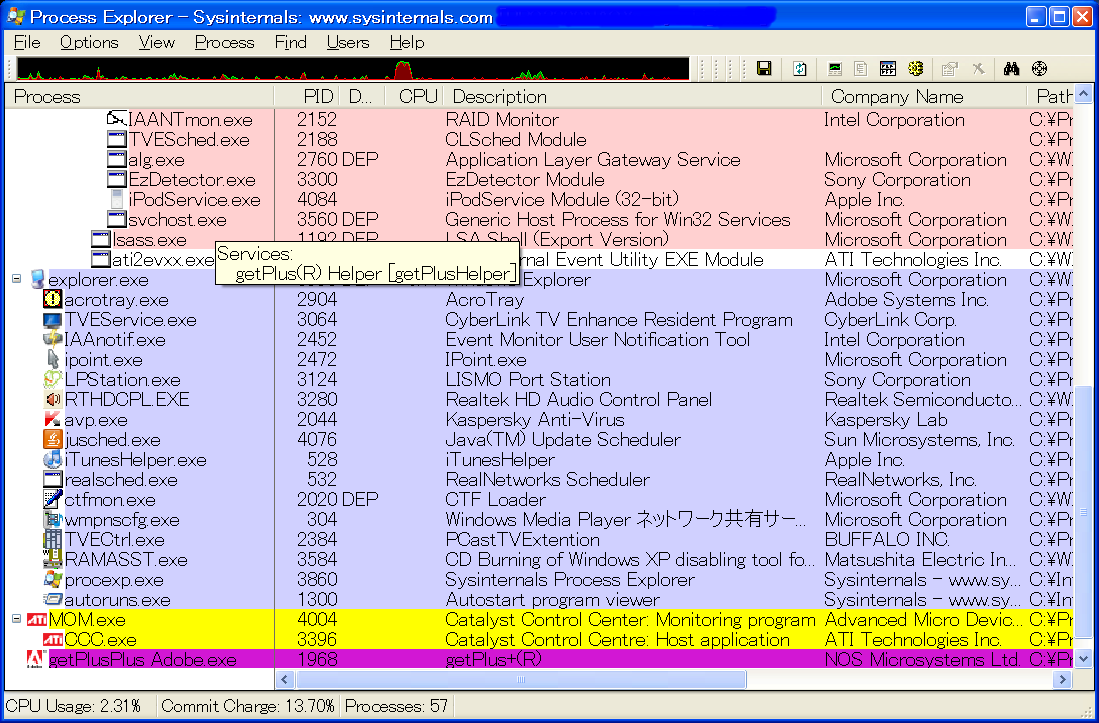1099x723 pixels.
Task: Click the autoruns.exe icon
Action: pyautogui.click(x=53, y=600)
